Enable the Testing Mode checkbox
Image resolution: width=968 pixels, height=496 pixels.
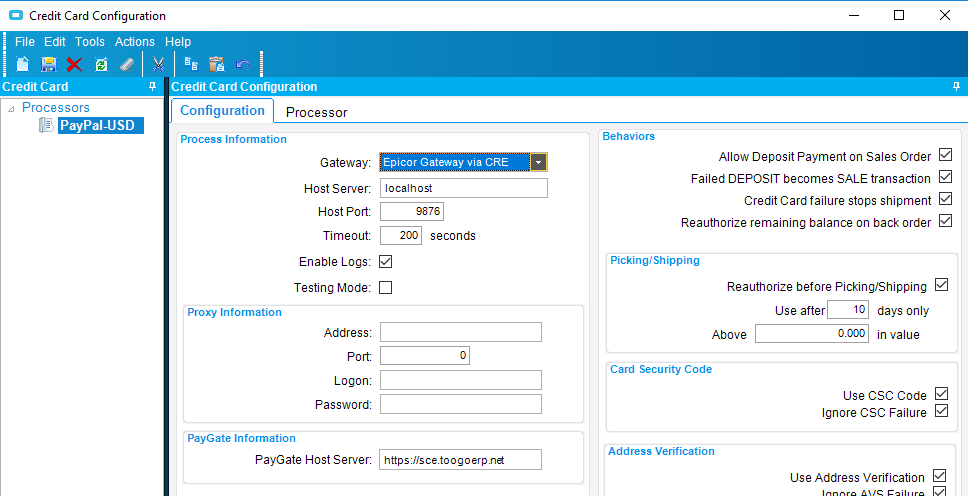(x=385, y=287)
